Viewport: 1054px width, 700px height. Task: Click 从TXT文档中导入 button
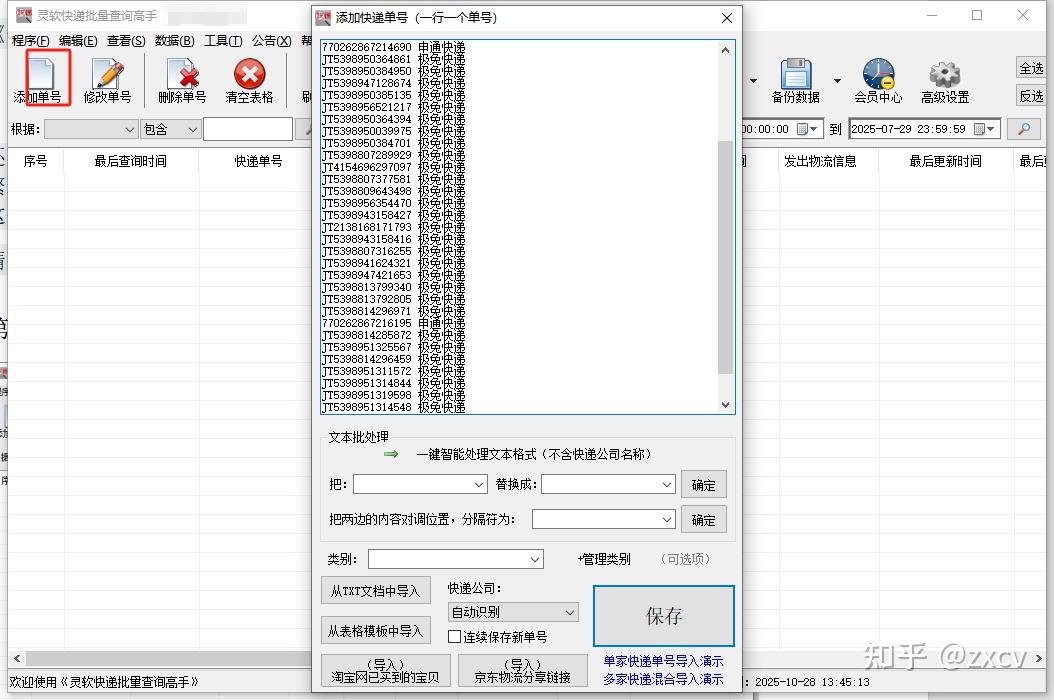tap(376, 590)
